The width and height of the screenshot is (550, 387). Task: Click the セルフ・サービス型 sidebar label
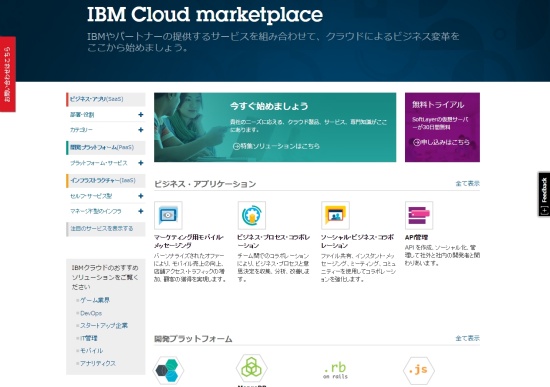click(91, 196)
